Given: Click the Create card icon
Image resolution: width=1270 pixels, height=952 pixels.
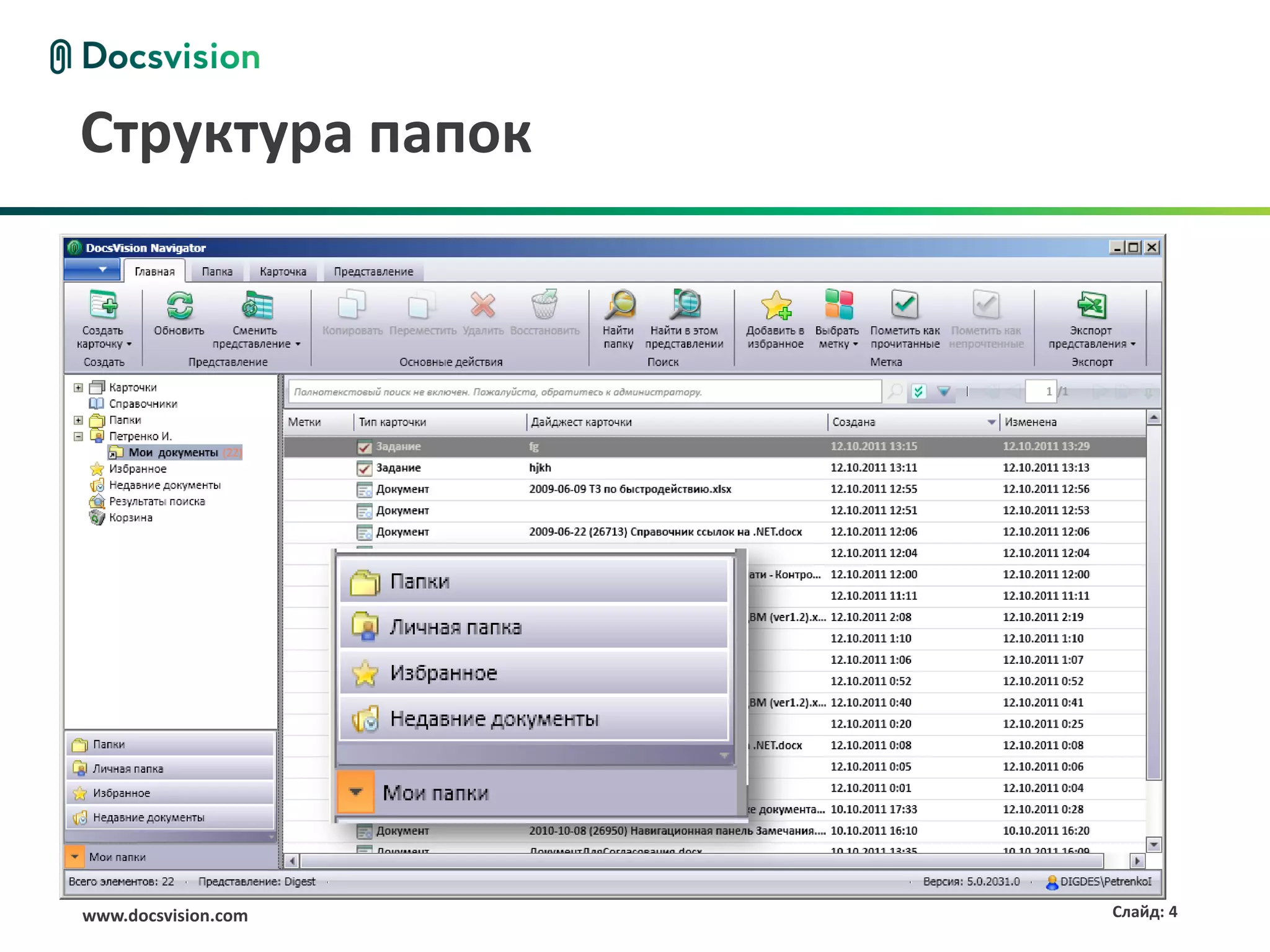Looking at the screenshot, I should [x=103, y=305].
